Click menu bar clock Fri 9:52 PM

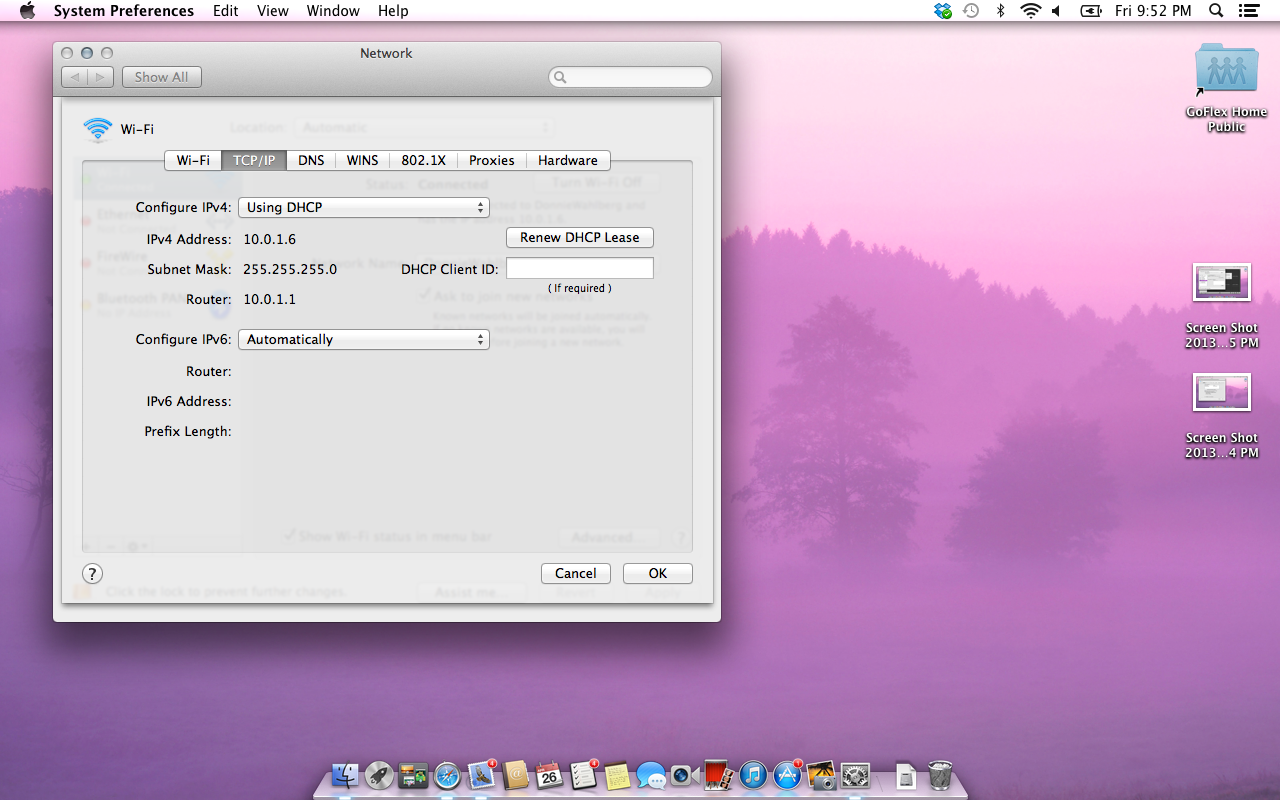[x=1153, y=11]
